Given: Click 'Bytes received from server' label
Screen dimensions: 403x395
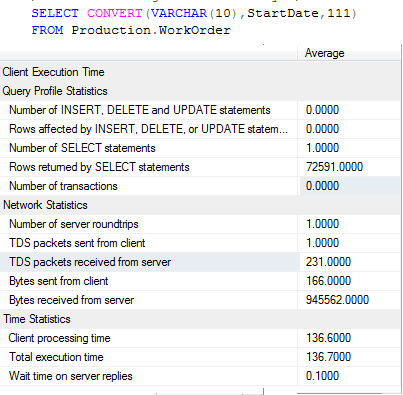Looking at the screenshot, I should coord(71,300).
